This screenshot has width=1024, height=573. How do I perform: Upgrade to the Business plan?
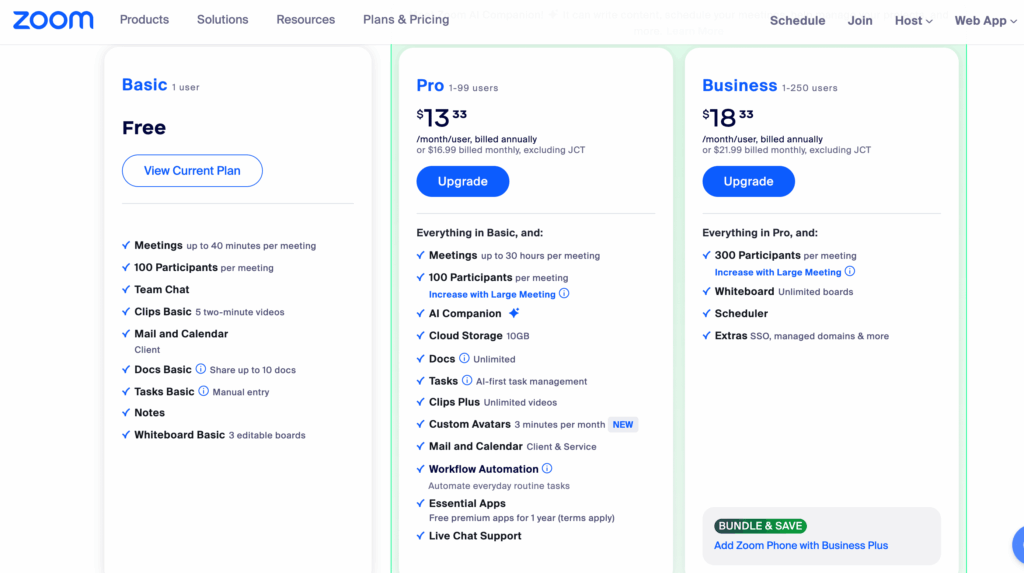[x=748, y=181]
